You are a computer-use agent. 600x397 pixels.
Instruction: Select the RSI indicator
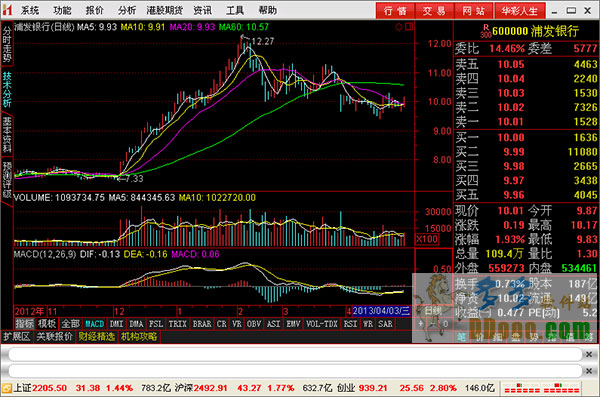tap(350, 324)
